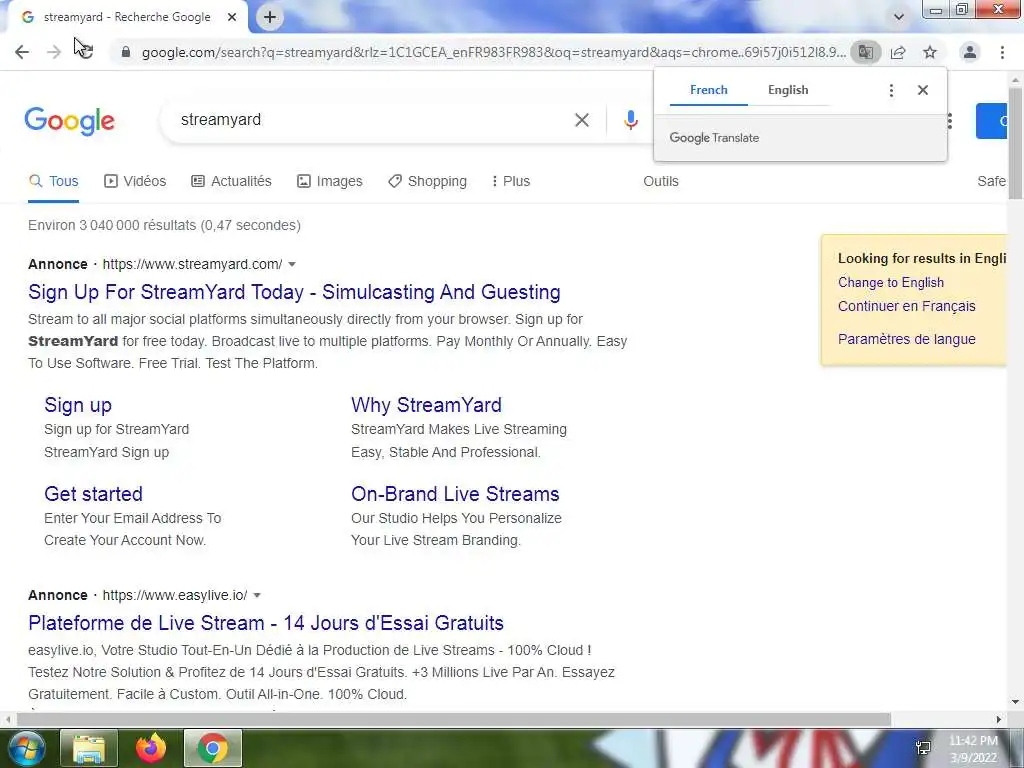Expand easylive.io ad dropdown arrow
Viewport: 1024px width, 768px height.
tap(257, 596)
